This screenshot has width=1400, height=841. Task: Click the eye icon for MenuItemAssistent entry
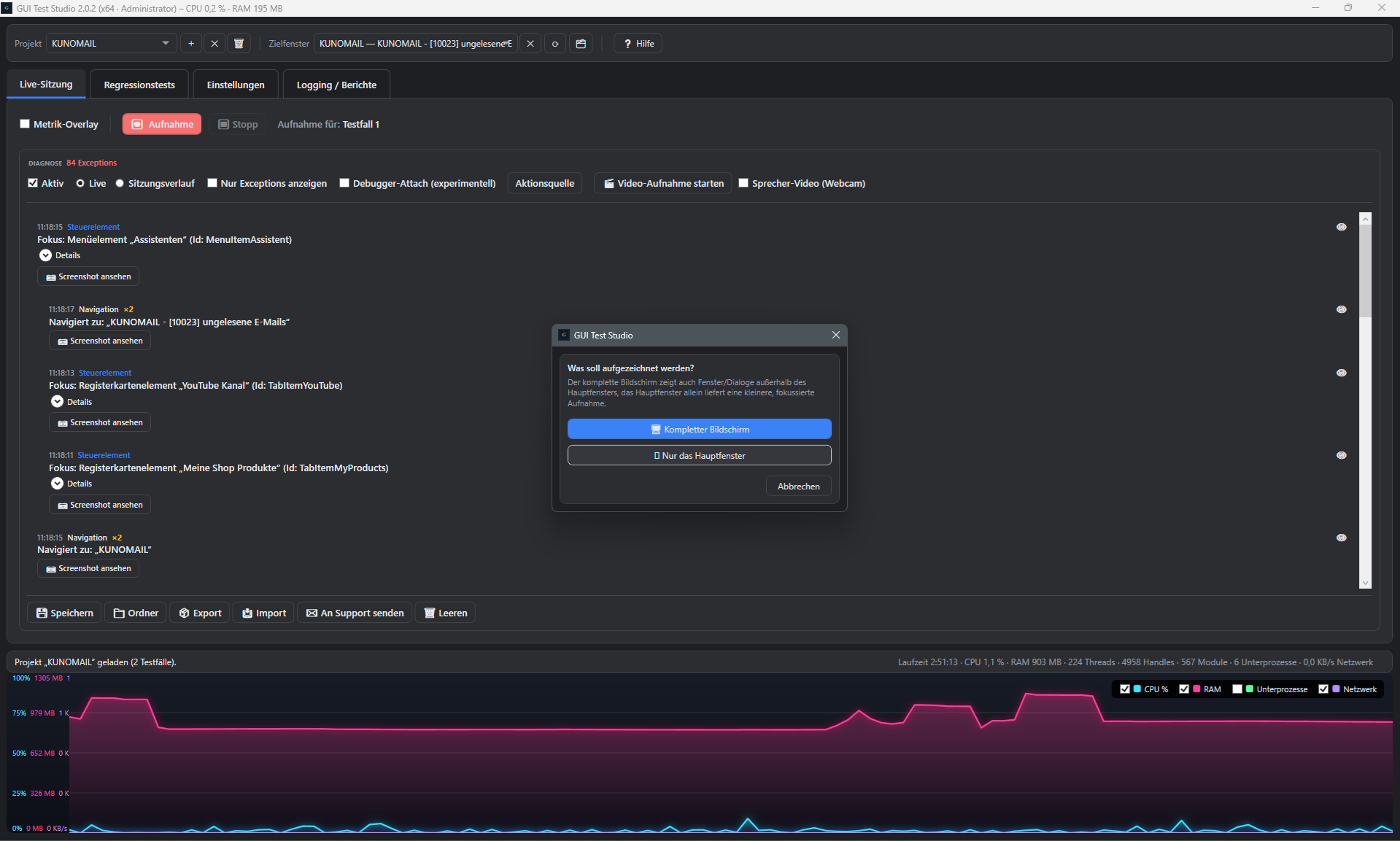(1341, 227)
